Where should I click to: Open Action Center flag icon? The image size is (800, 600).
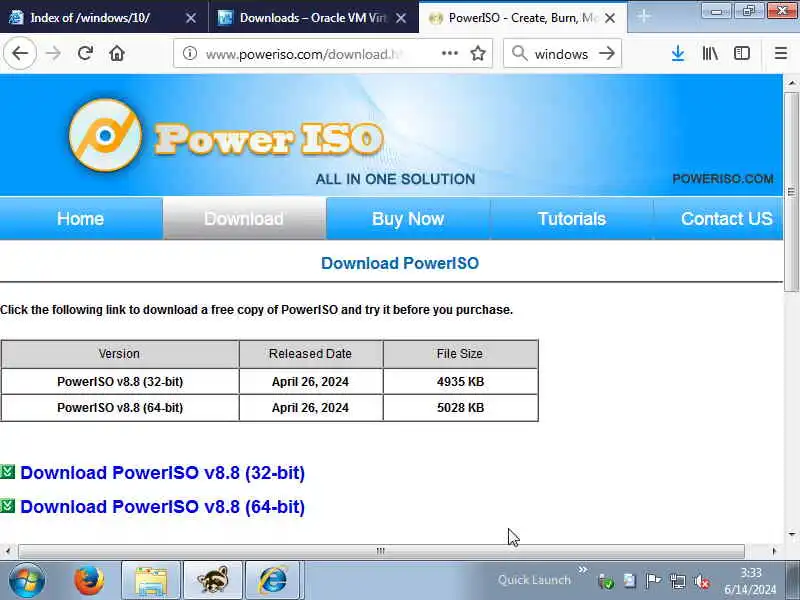[653, 581]
